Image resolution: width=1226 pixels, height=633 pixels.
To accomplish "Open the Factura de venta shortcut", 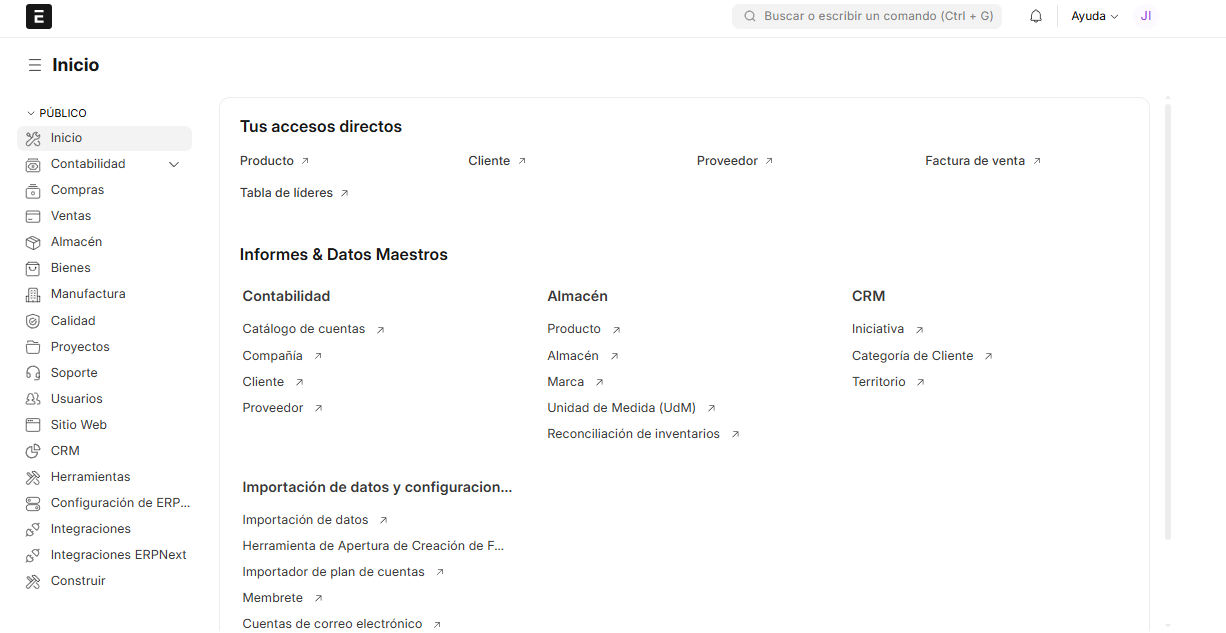I will 975,161.
